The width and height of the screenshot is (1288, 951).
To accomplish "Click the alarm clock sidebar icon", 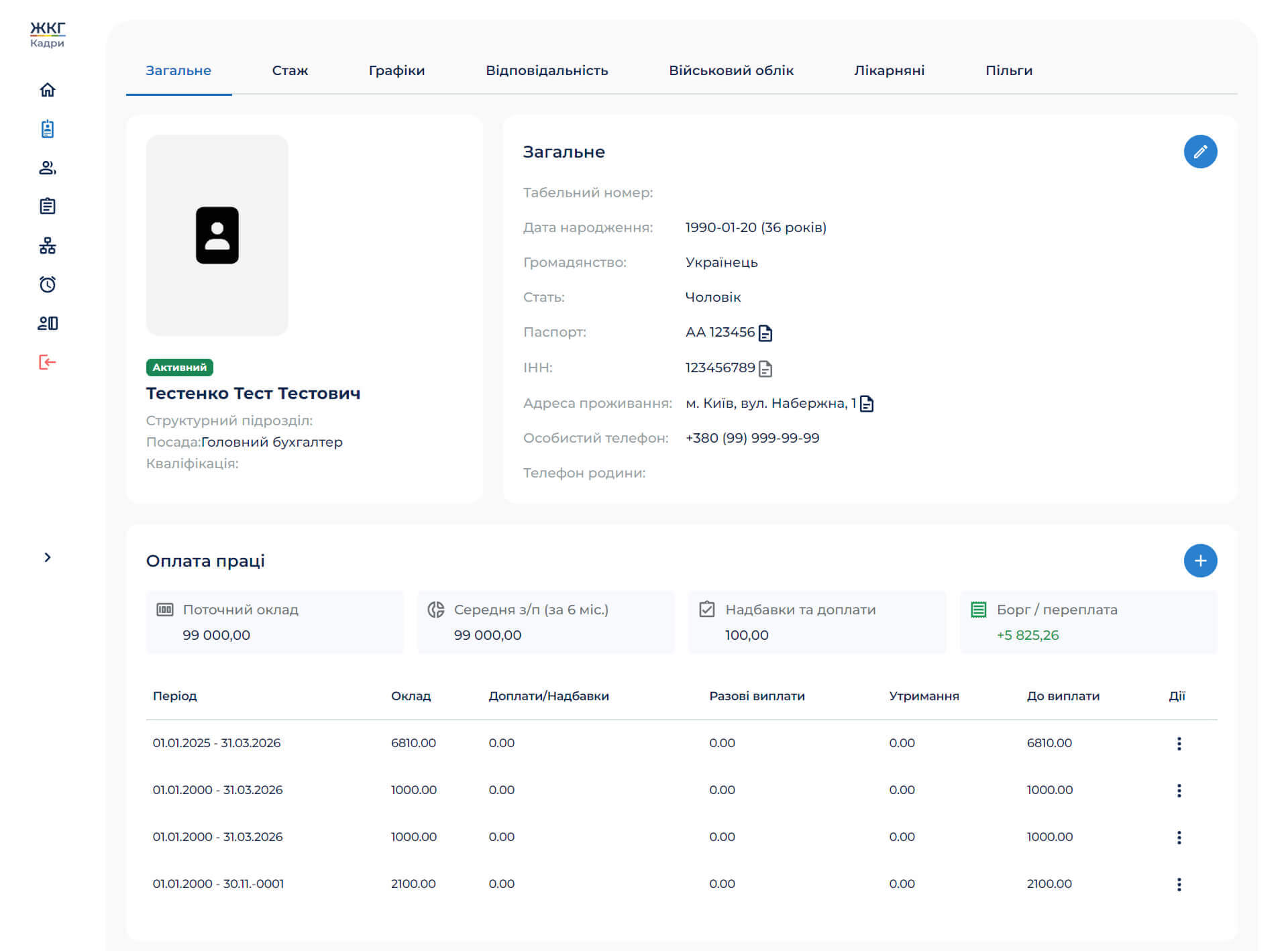I will [x=47, y=284].
